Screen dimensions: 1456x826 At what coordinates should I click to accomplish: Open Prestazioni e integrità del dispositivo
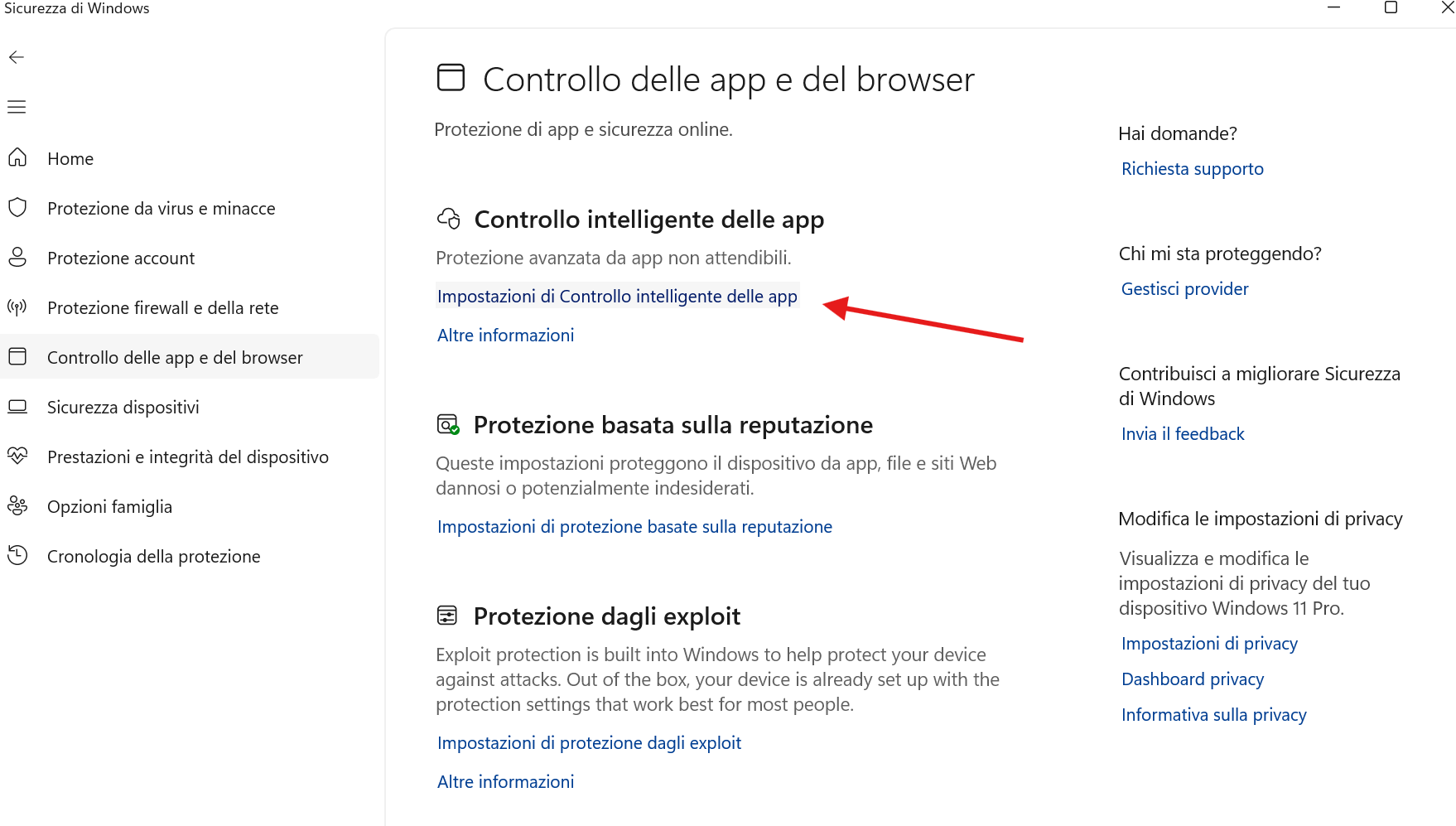click(188, 457)
